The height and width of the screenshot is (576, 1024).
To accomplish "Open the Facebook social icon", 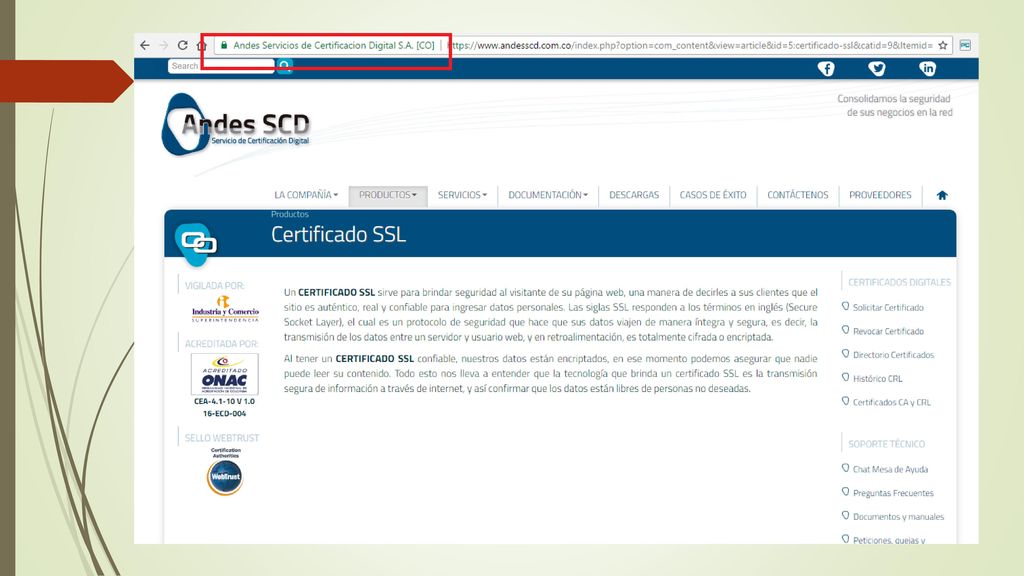I will [826, 69].
